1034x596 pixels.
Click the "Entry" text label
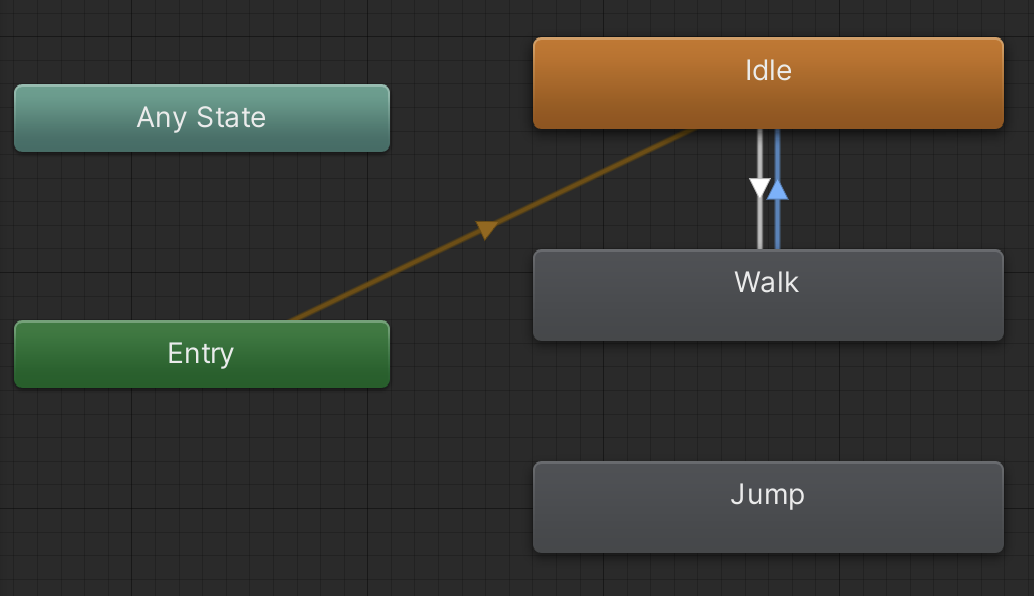coord(201,353)
